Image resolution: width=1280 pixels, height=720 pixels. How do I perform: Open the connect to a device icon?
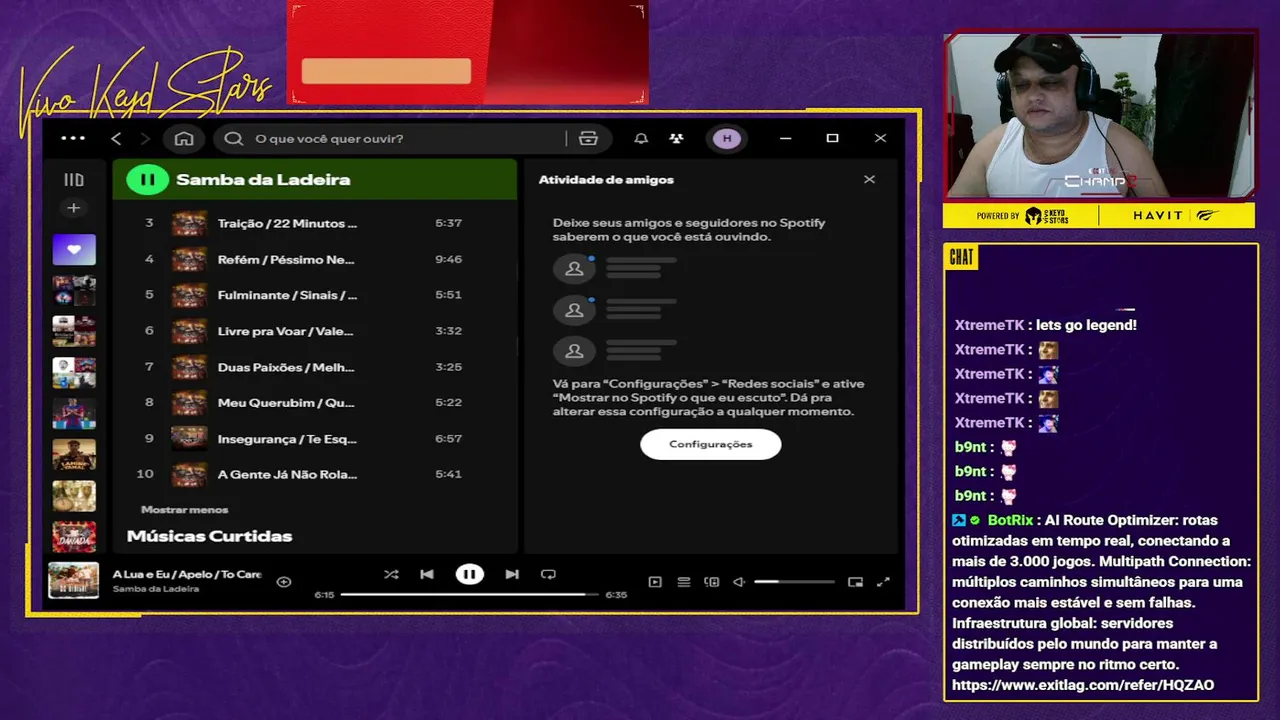pos(712,582)
